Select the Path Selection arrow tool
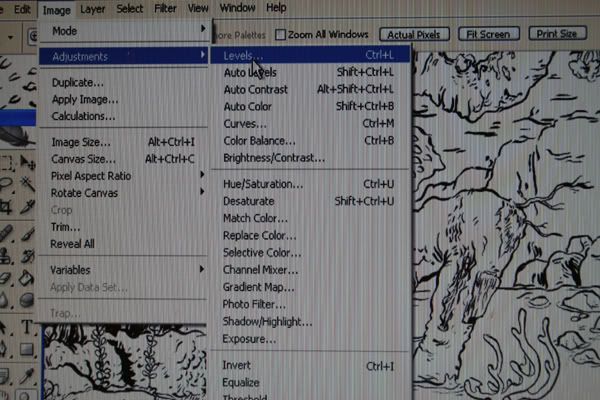Screen dimensions: 600x400 [x=4, y=327]
